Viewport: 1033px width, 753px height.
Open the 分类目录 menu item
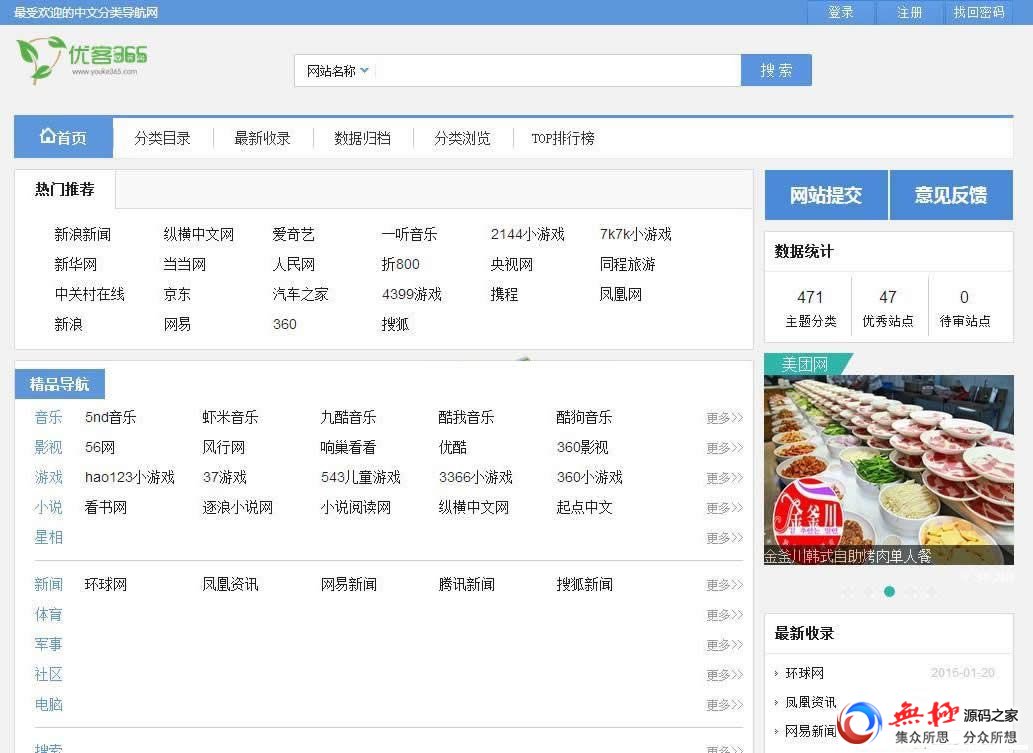[x=162, y=138]
